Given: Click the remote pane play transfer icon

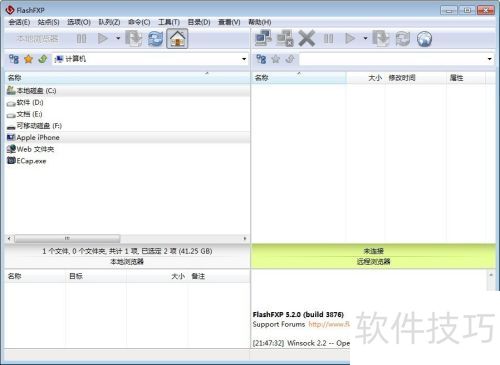Looking at the screenshot, I should pyautogui.click(x=350, y=39).
